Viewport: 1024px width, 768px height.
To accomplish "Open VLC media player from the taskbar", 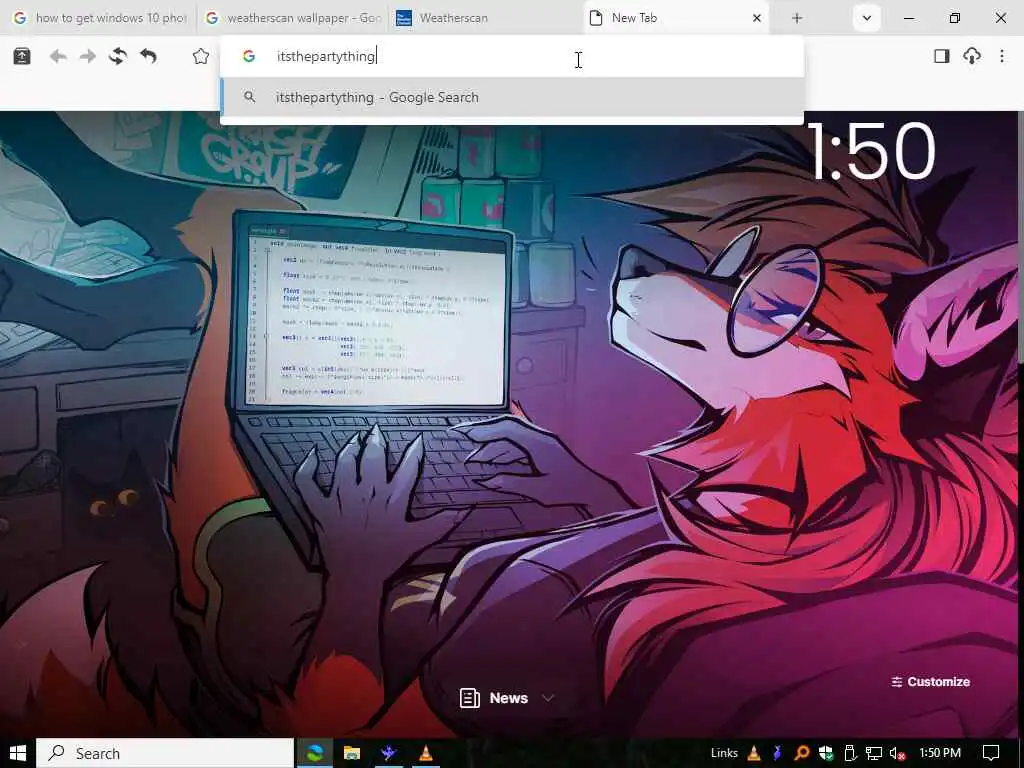I will [426, 753].
